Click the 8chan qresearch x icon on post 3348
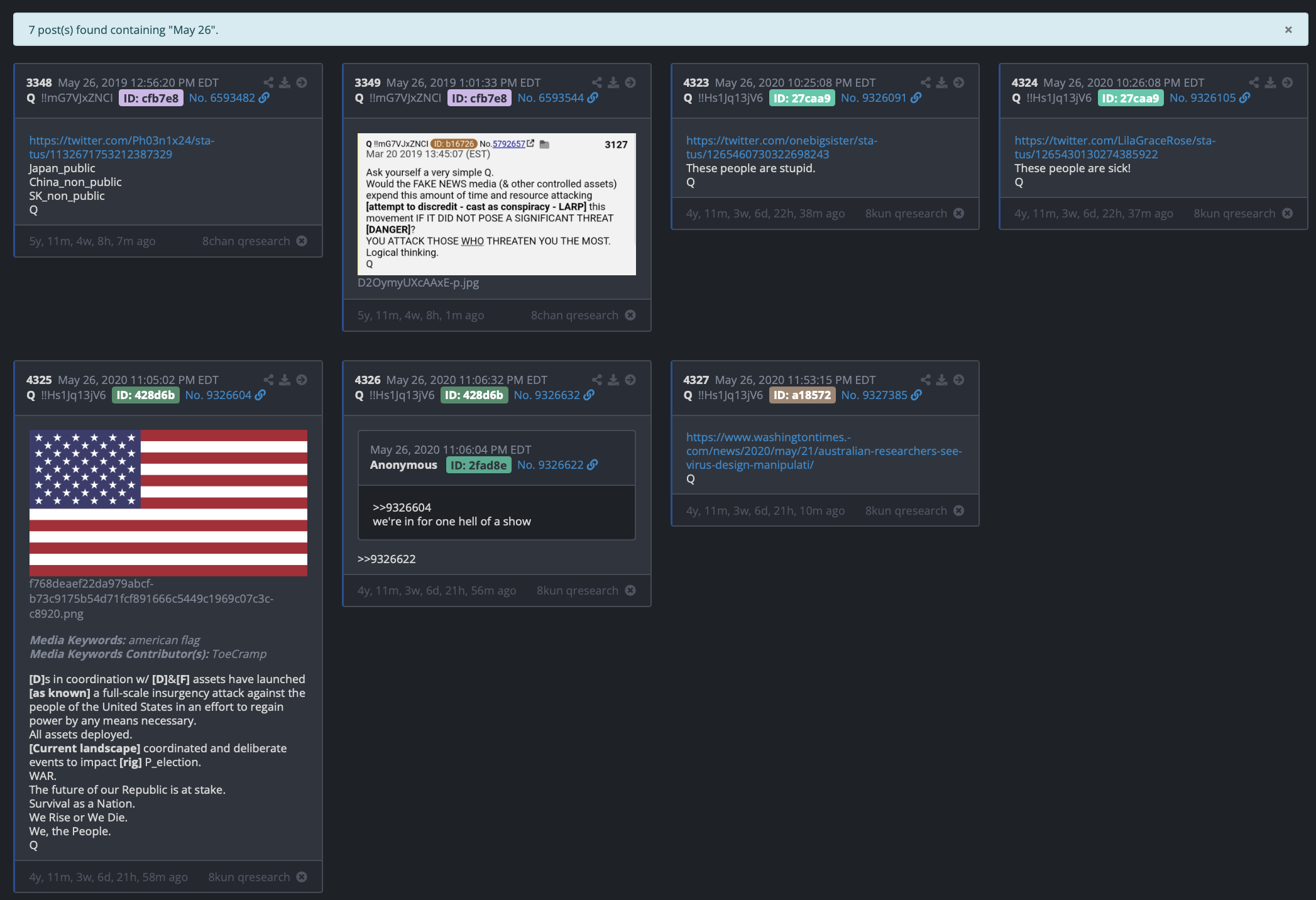Screen dimensions: 1316x900 [x=302, y=241]
